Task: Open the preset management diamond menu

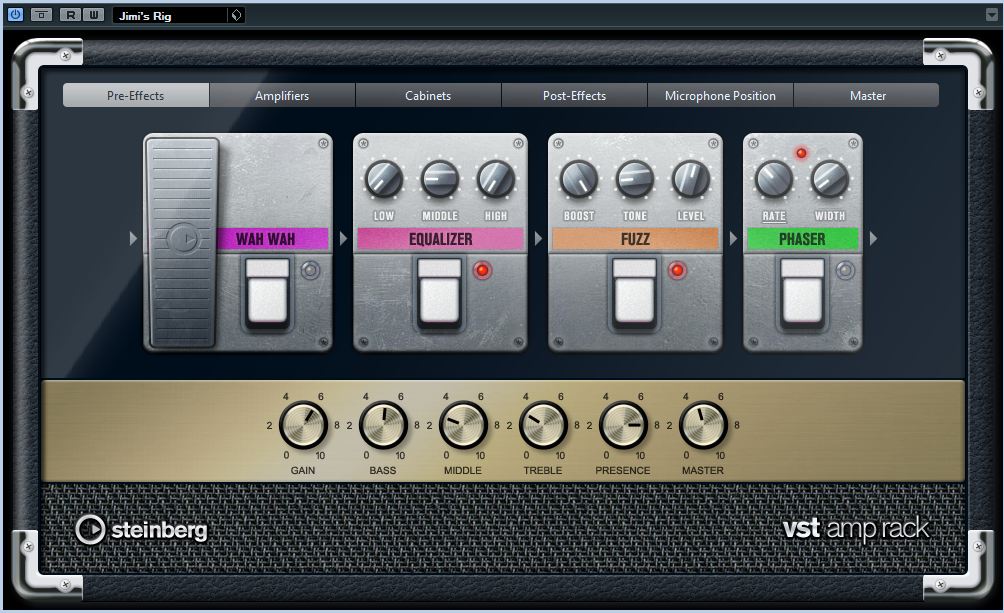Action: 236,14
